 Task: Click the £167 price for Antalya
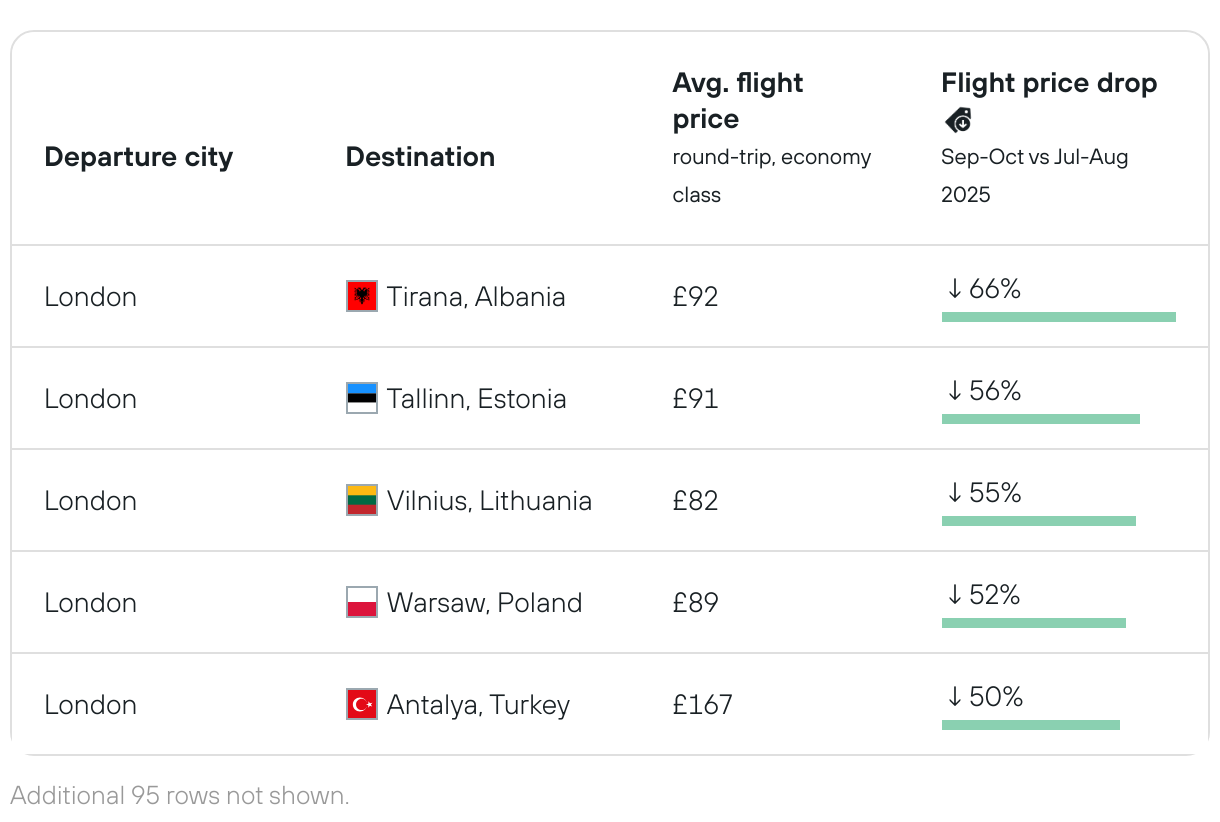tap(702, 705)
